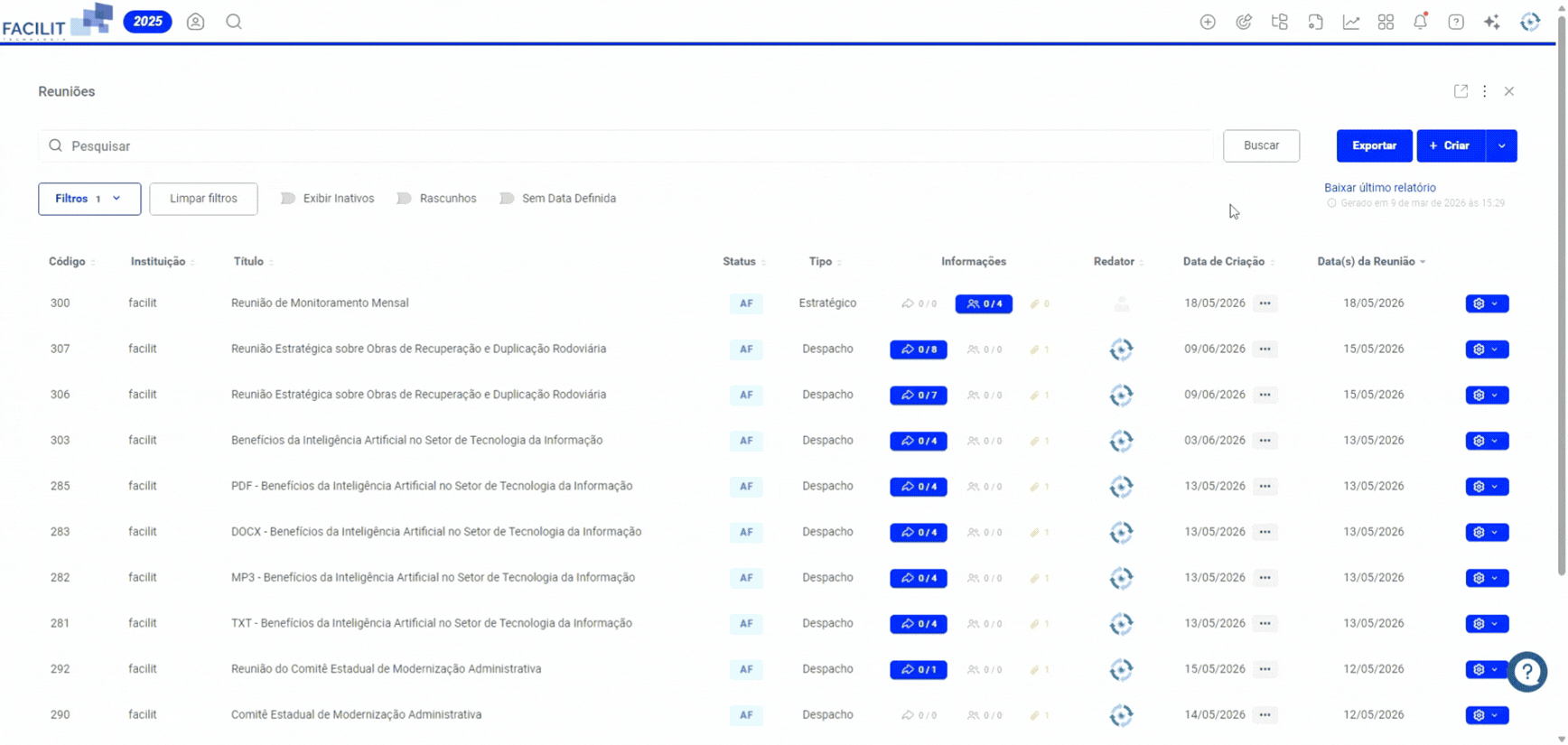Click the floating help question mark bubble

[x=1527, y=672]
